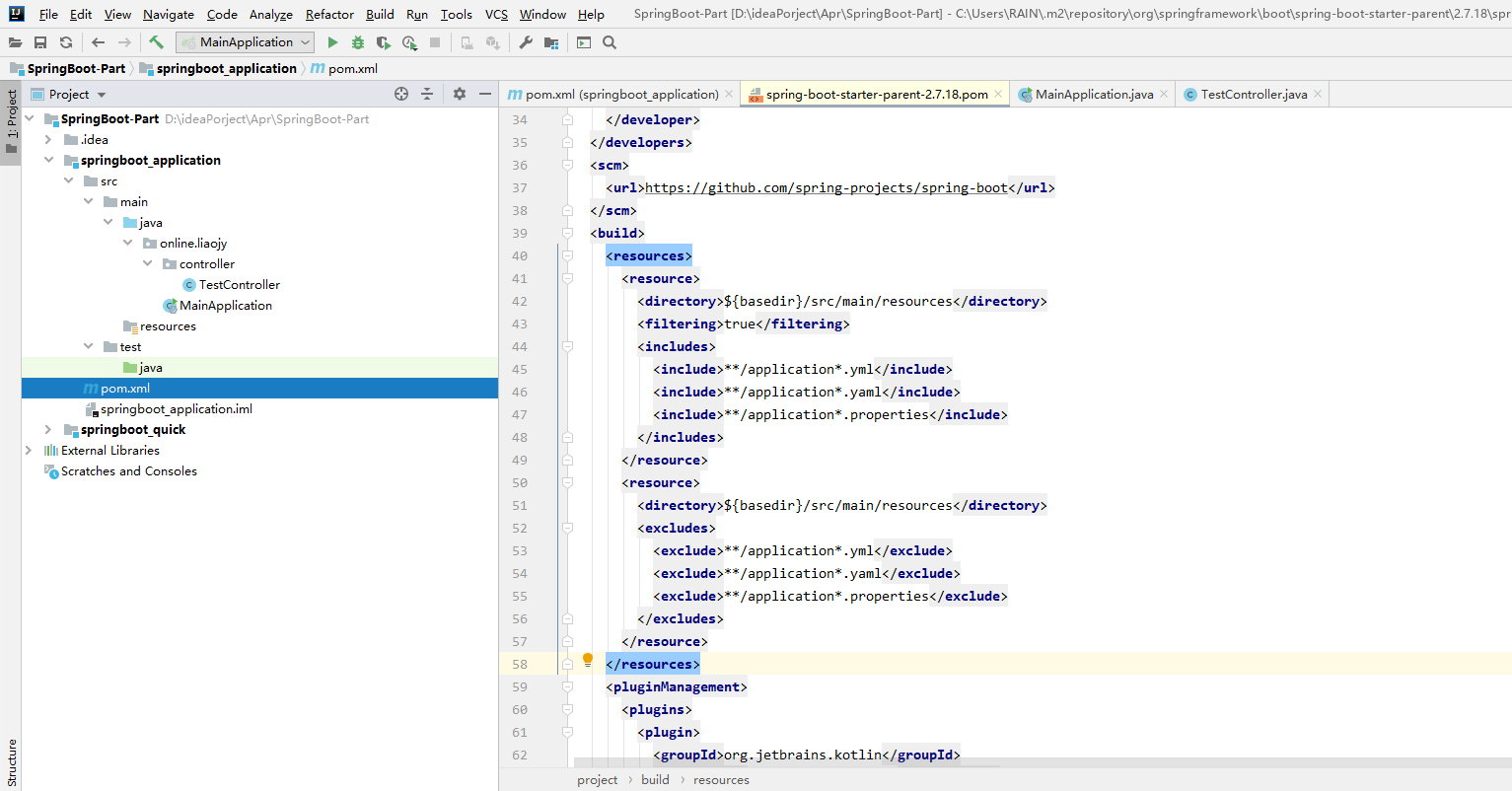Open the Project view selector dropdown
The width and height of the screenshot is (1512, 791).
(x=102, y=95)
